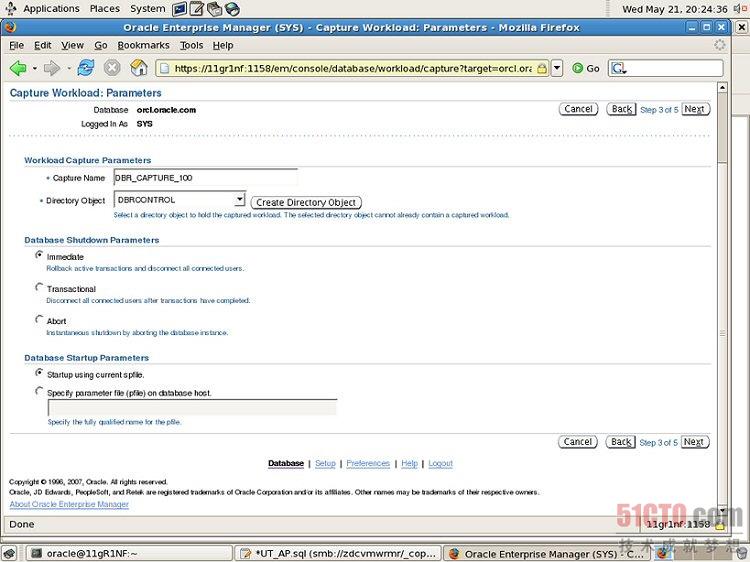This screenshot has width=750, height=562.
Task: Click the Stop loading icon
Action: tap(112, 68)
